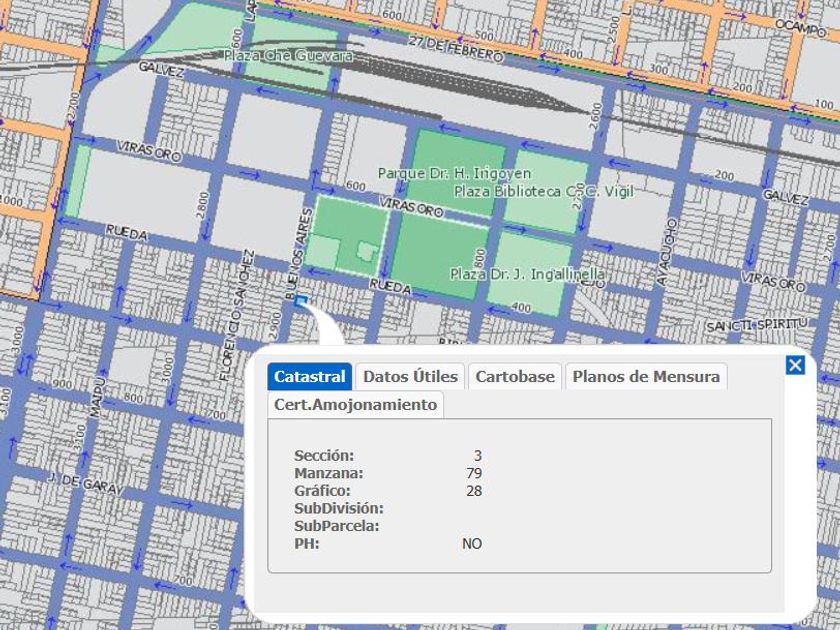Image resolution: width=840 pixels, height=630 pixels.
Task: Click the selected blue parcel marker on map
Action: pyautogui.click(x=301, y=300)
